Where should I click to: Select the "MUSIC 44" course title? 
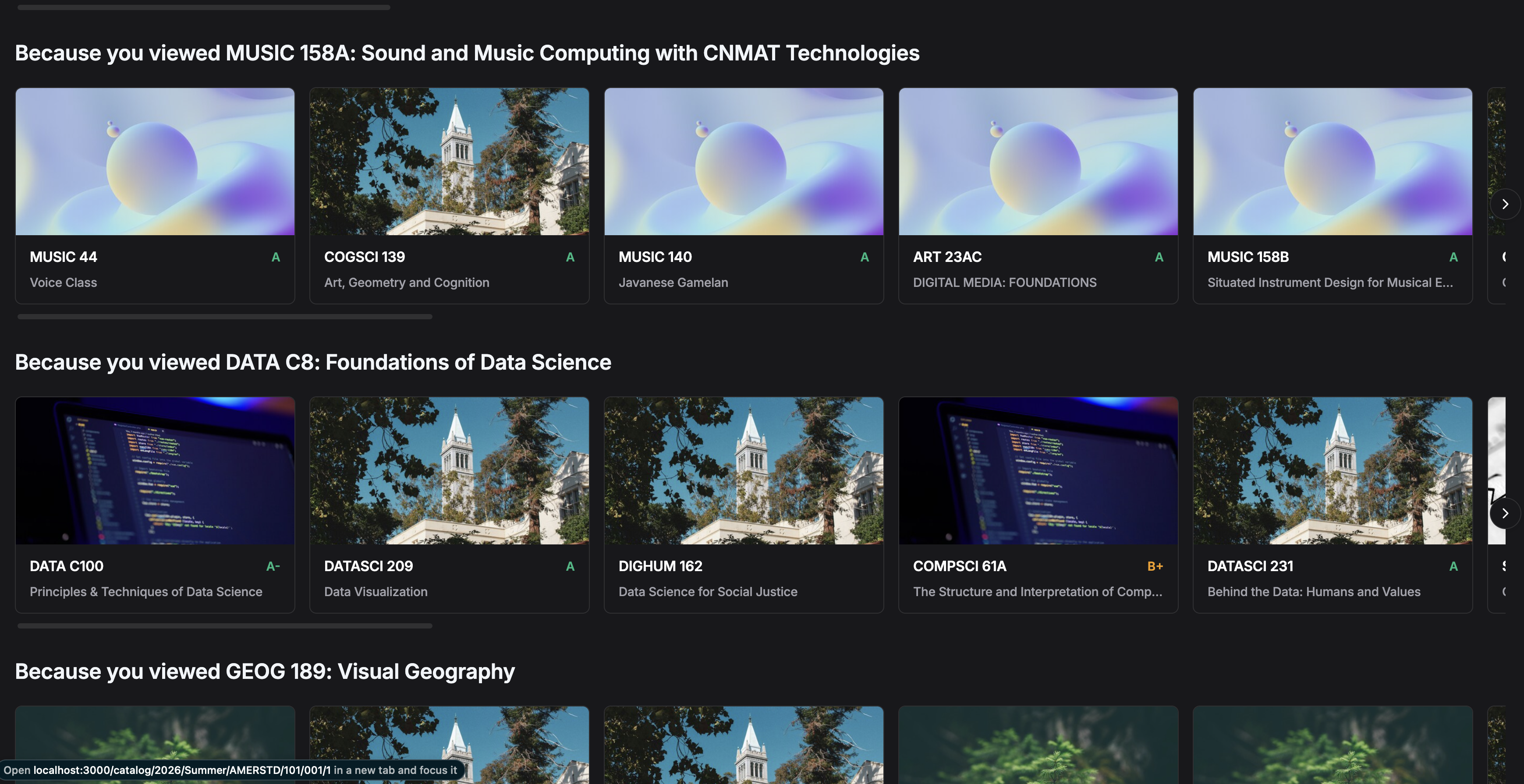pyautogui.click(x=63, y=257)
